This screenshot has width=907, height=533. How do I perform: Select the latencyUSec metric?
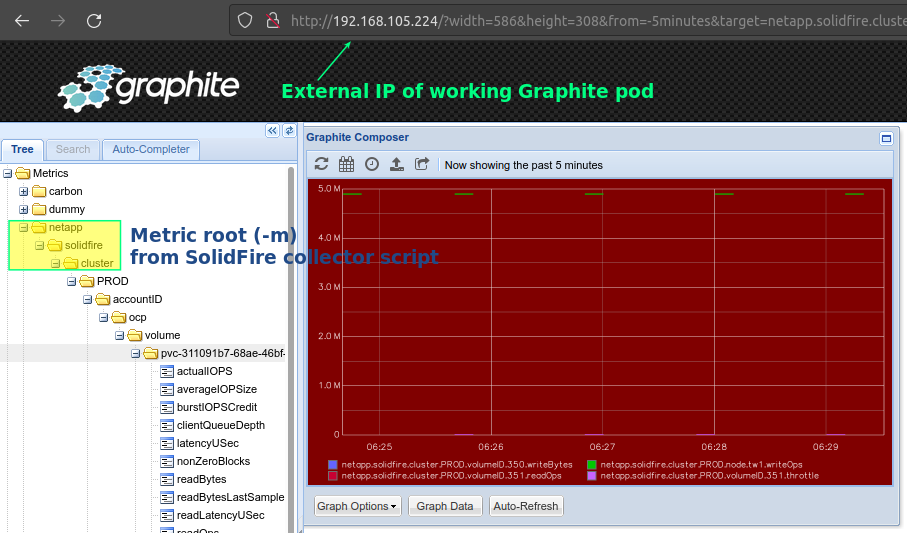point(208,443)
